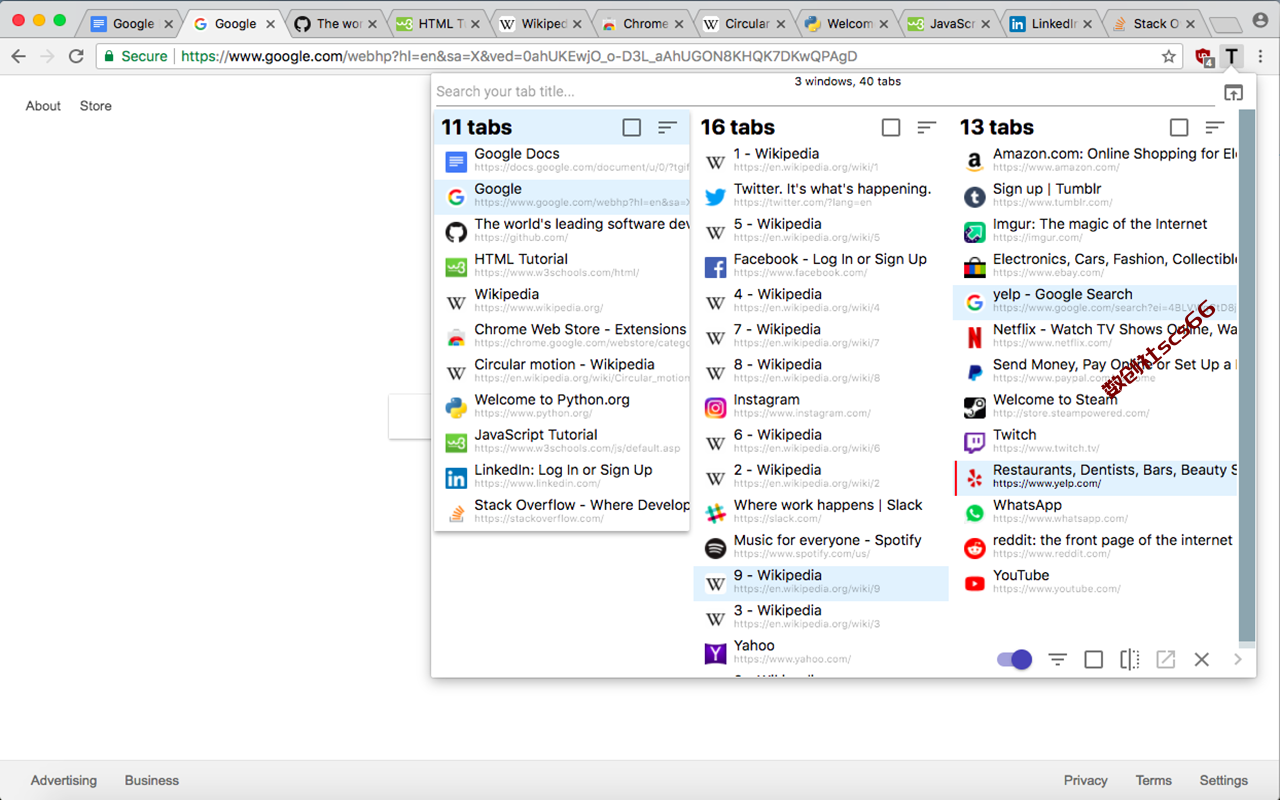
Task: Click the YouTube favicon in tab list
Action: (974, 583)
